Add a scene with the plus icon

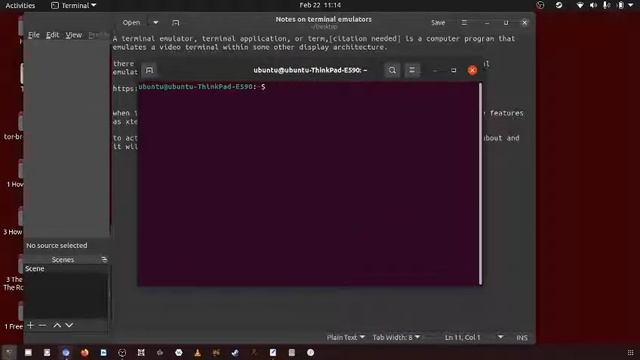coord(30,325)
